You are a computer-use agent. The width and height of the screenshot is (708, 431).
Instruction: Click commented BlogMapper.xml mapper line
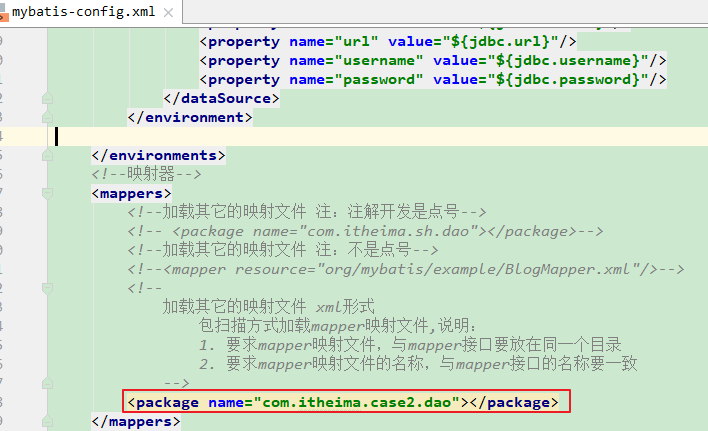(x=405, y=269)
